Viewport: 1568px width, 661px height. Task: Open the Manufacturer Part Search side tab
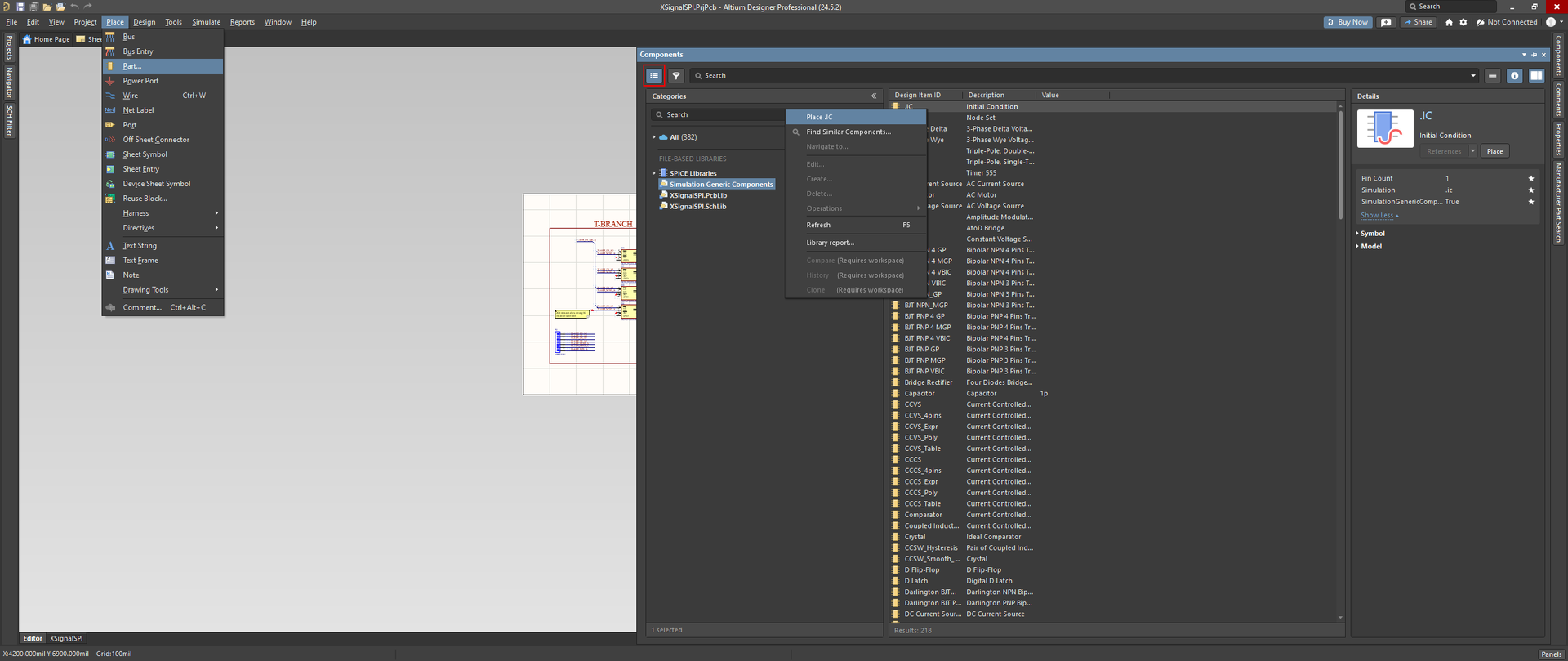1558,203
